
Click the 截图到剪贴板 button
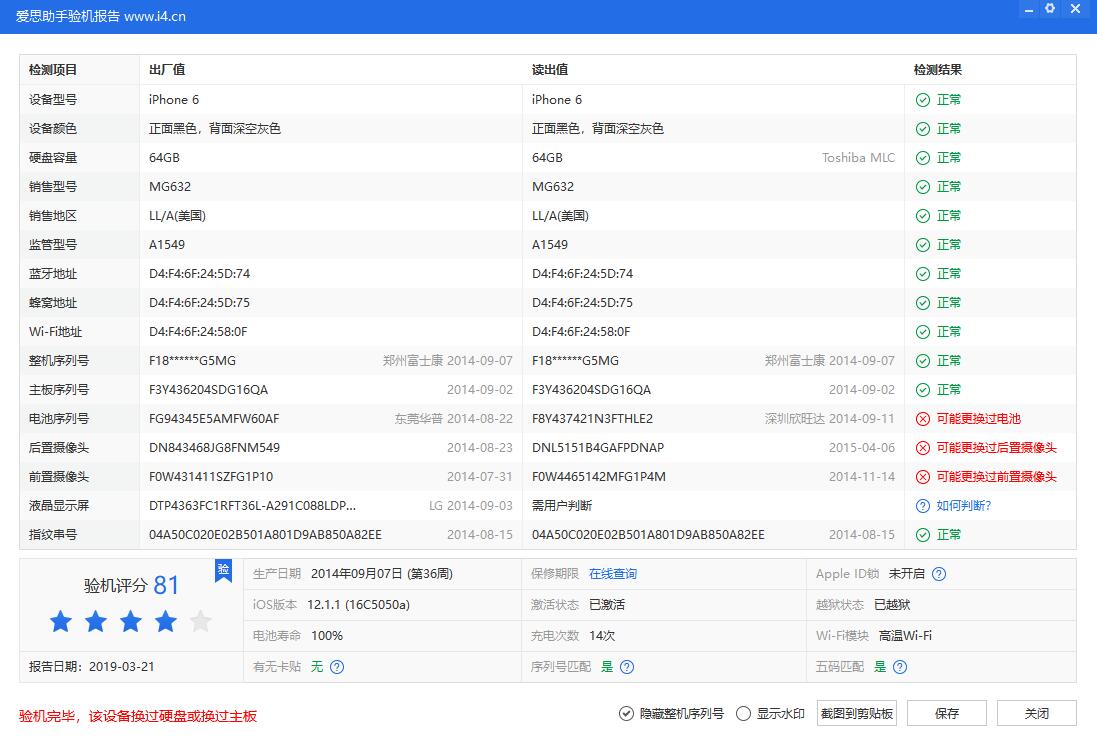tap(856, 713)
